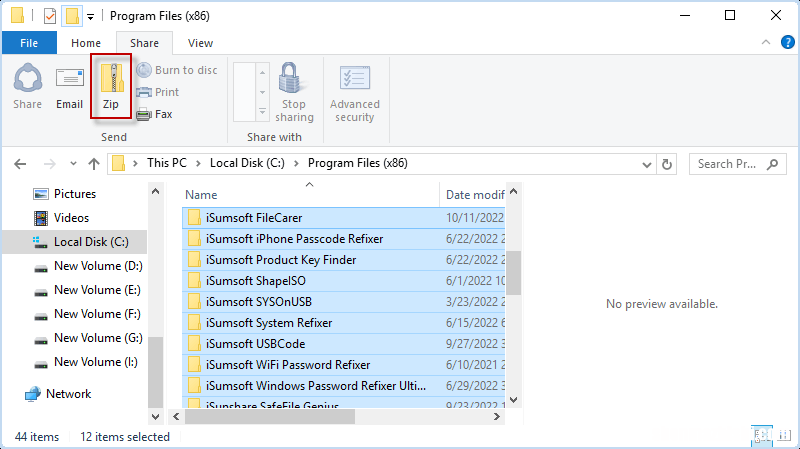Select Burn to disc option
Image resolution: width=800 pixels, height=449 pixels.
coord(176,70)
